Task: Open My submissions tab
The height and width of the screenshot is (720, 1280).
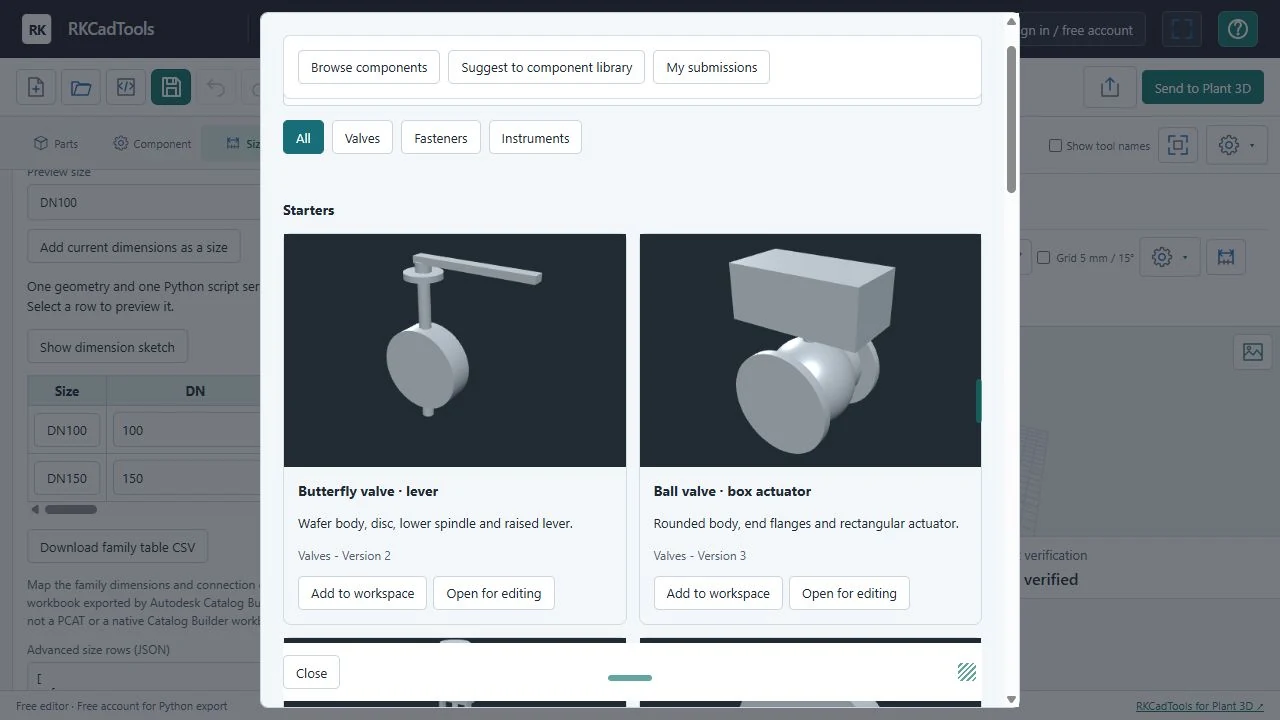Action: click(x=711, y=67)
